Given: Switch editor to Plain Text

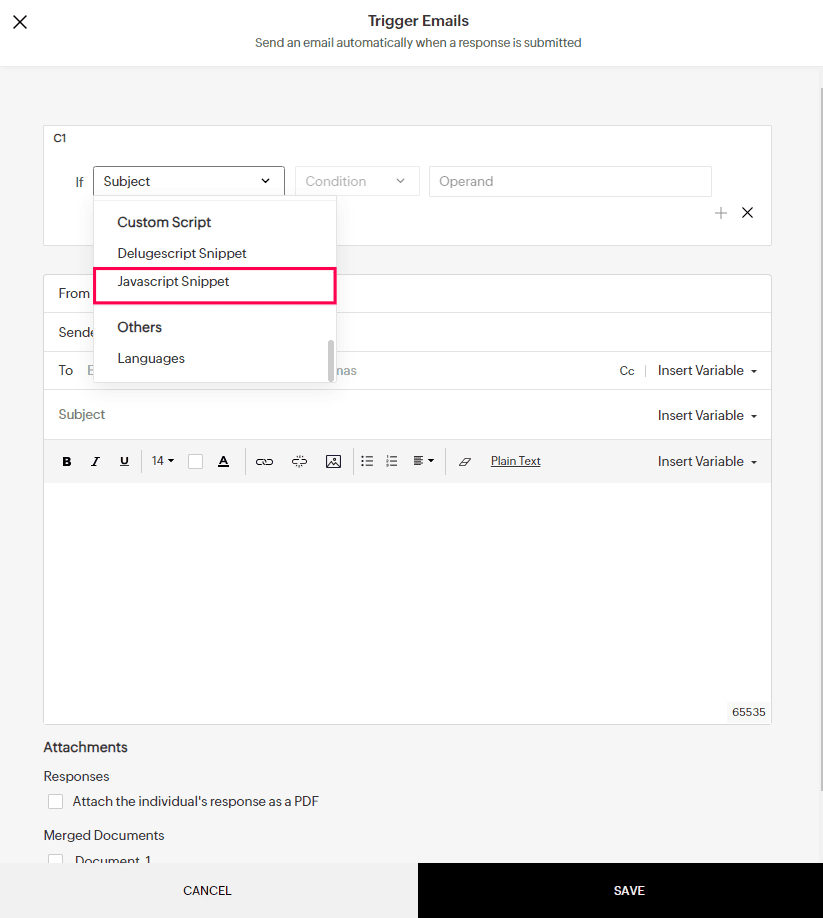Looking at the screenshot, I should 515,461.
